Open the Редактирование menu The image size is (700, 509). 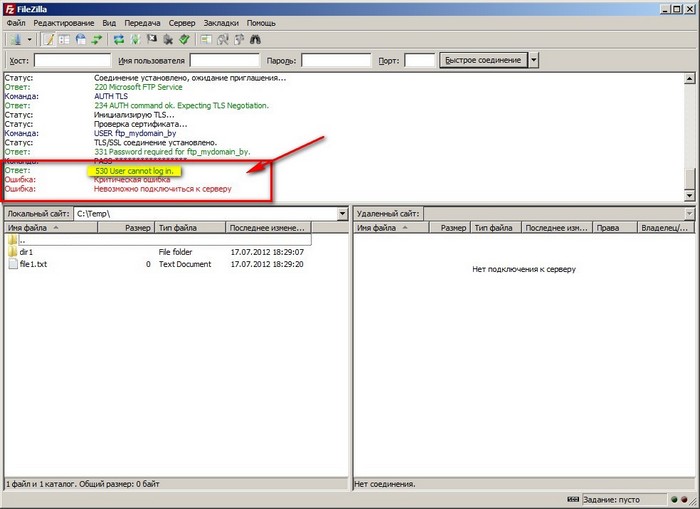[x=63, y=23]
